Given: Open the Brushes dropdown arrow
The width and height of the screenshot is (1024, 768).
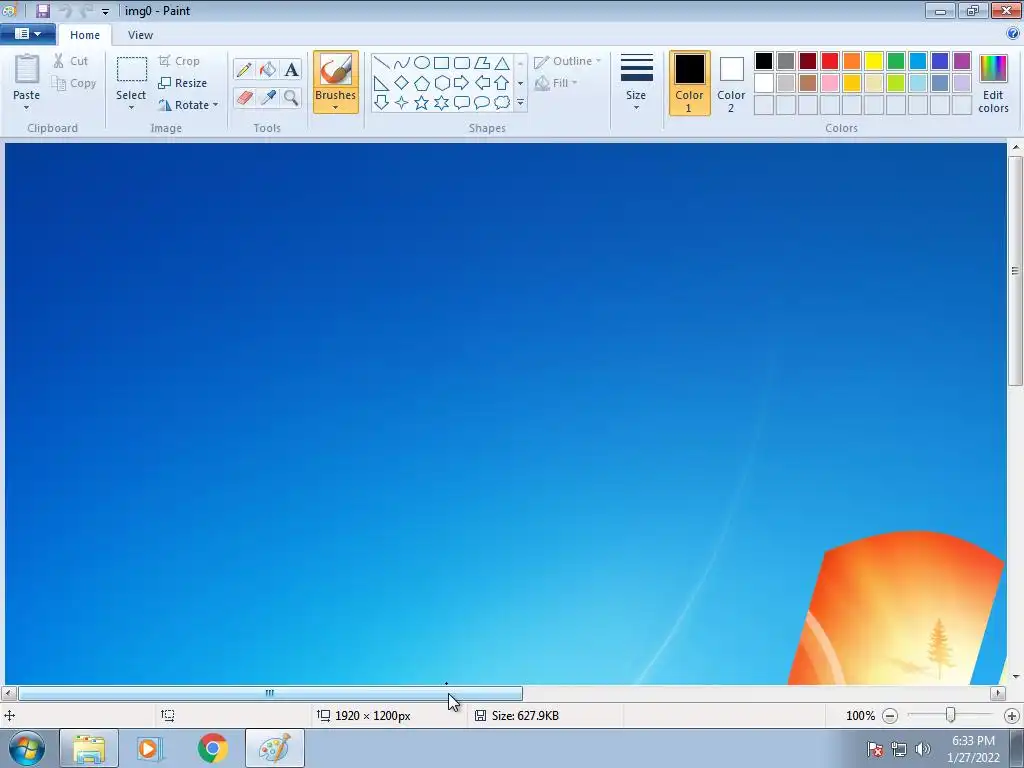Looking at the screenshot, I should [x=335, y=107].
